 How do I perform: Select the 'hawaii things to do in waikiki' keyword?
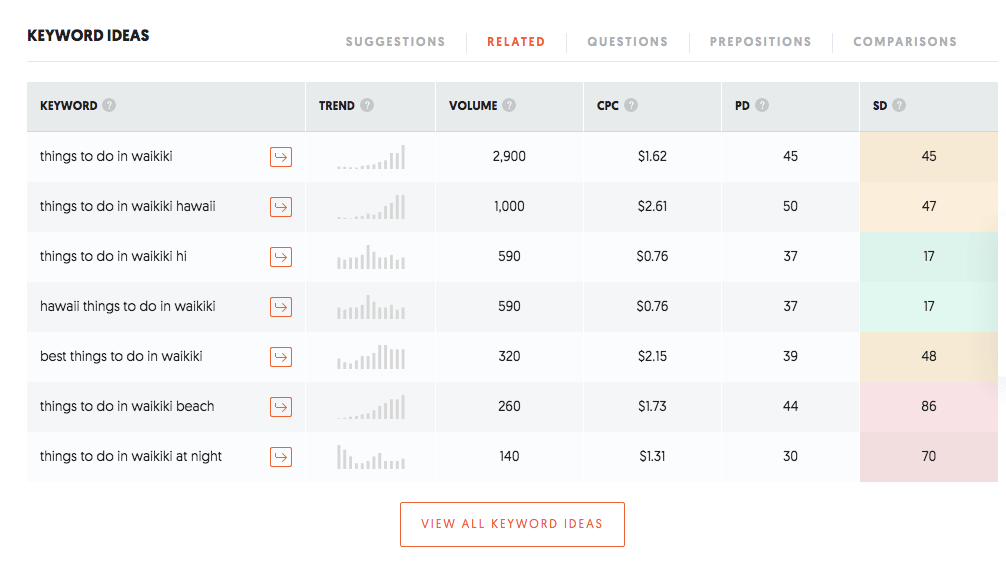coord(127,307)
